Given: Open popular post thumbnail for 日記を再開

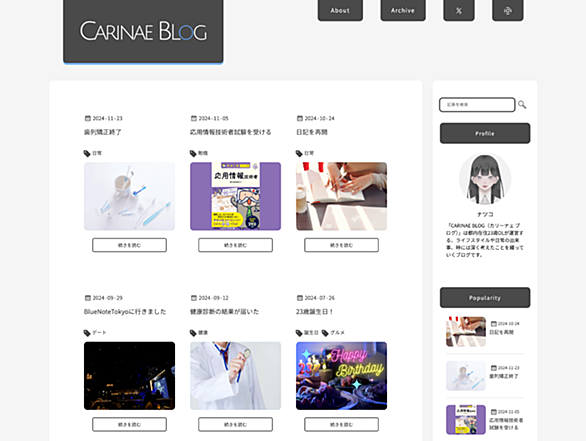Looking at the screenshot, I should (466, 331).
